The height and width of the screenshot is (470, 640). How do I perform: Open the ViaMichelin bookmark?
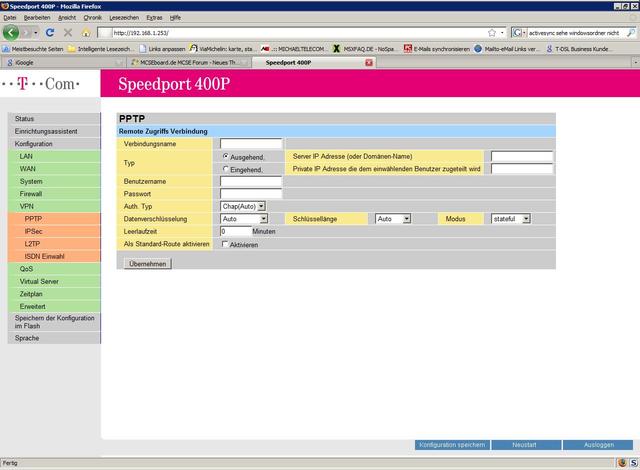223,49
